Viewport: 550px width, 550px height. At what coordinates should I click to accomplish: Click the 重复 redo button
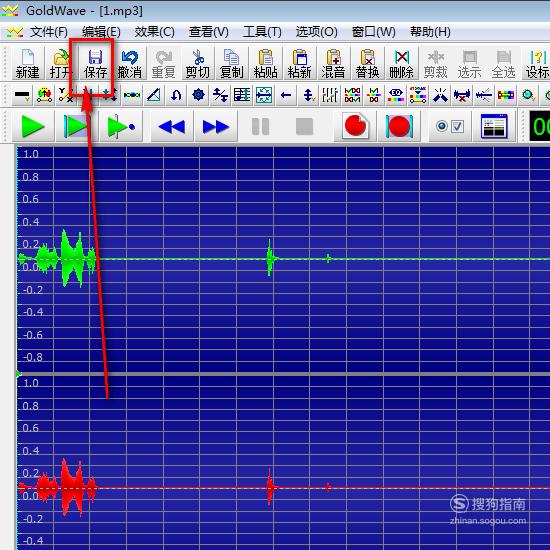[x=163, y=64]
